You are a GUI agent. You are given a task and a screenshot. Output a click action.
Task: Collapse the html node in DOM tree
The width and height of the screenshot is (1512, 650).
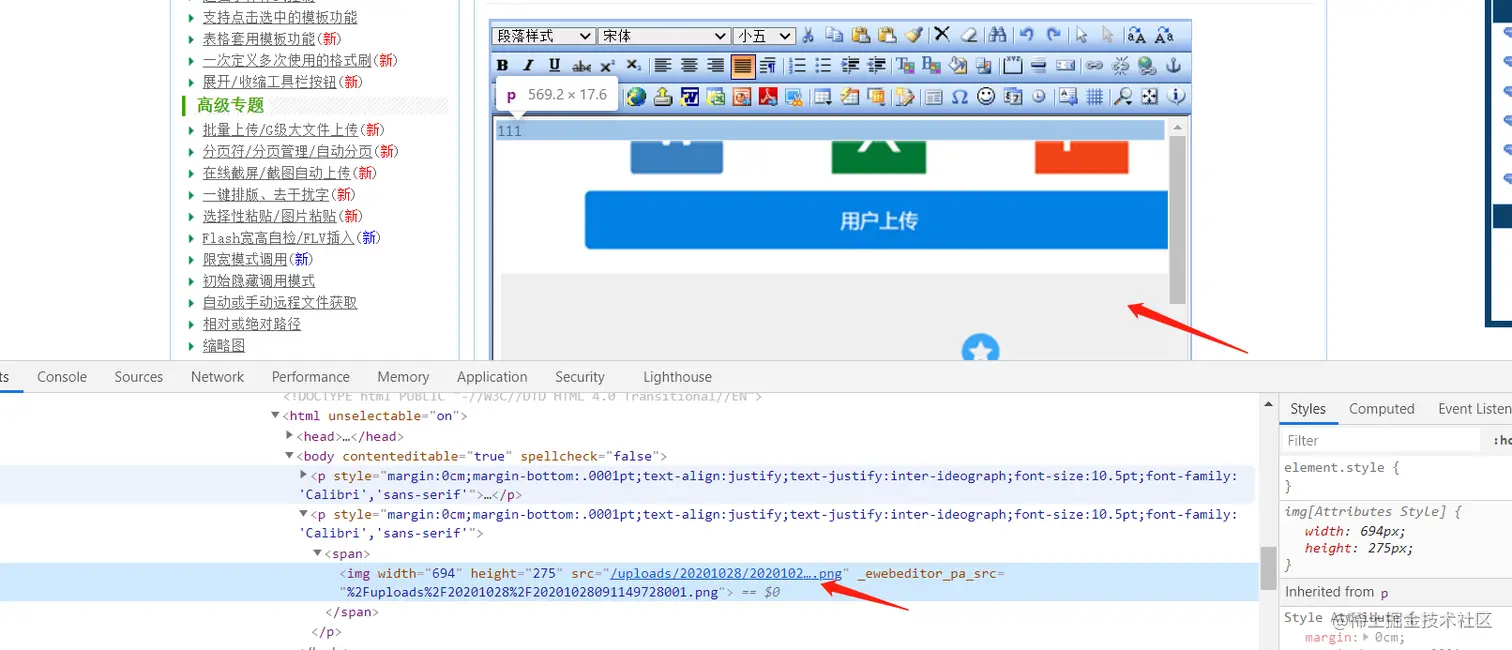[x=278, y=416]
